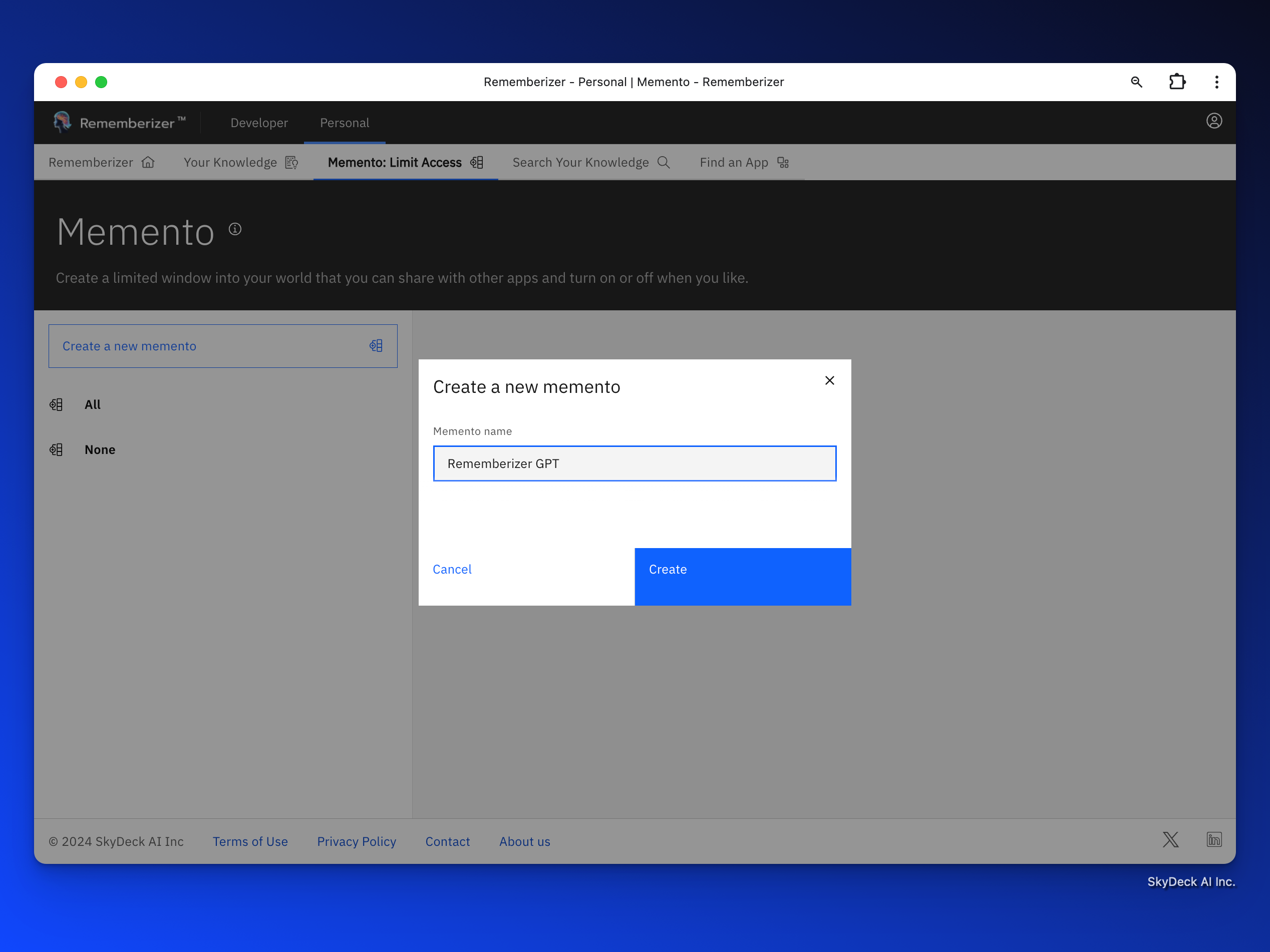The width and height of the screenshot is (1270, 952).
Task: Visit the X (Twitter) social icon
Action: click(1170, 840)
